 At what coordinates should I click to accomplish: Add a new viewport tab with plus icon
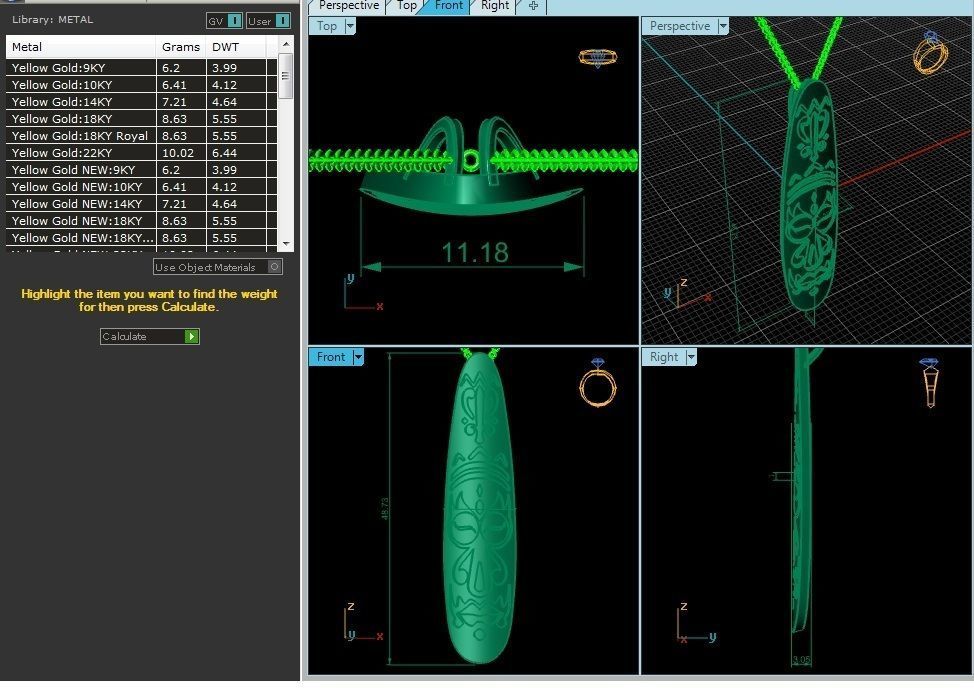[x=533, y=6]
